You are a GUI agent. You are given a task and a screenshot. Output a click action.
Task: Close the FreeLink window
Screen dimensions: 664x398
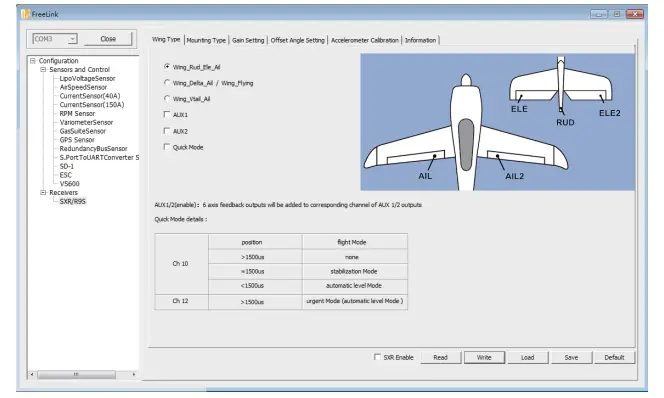[635, 14]
